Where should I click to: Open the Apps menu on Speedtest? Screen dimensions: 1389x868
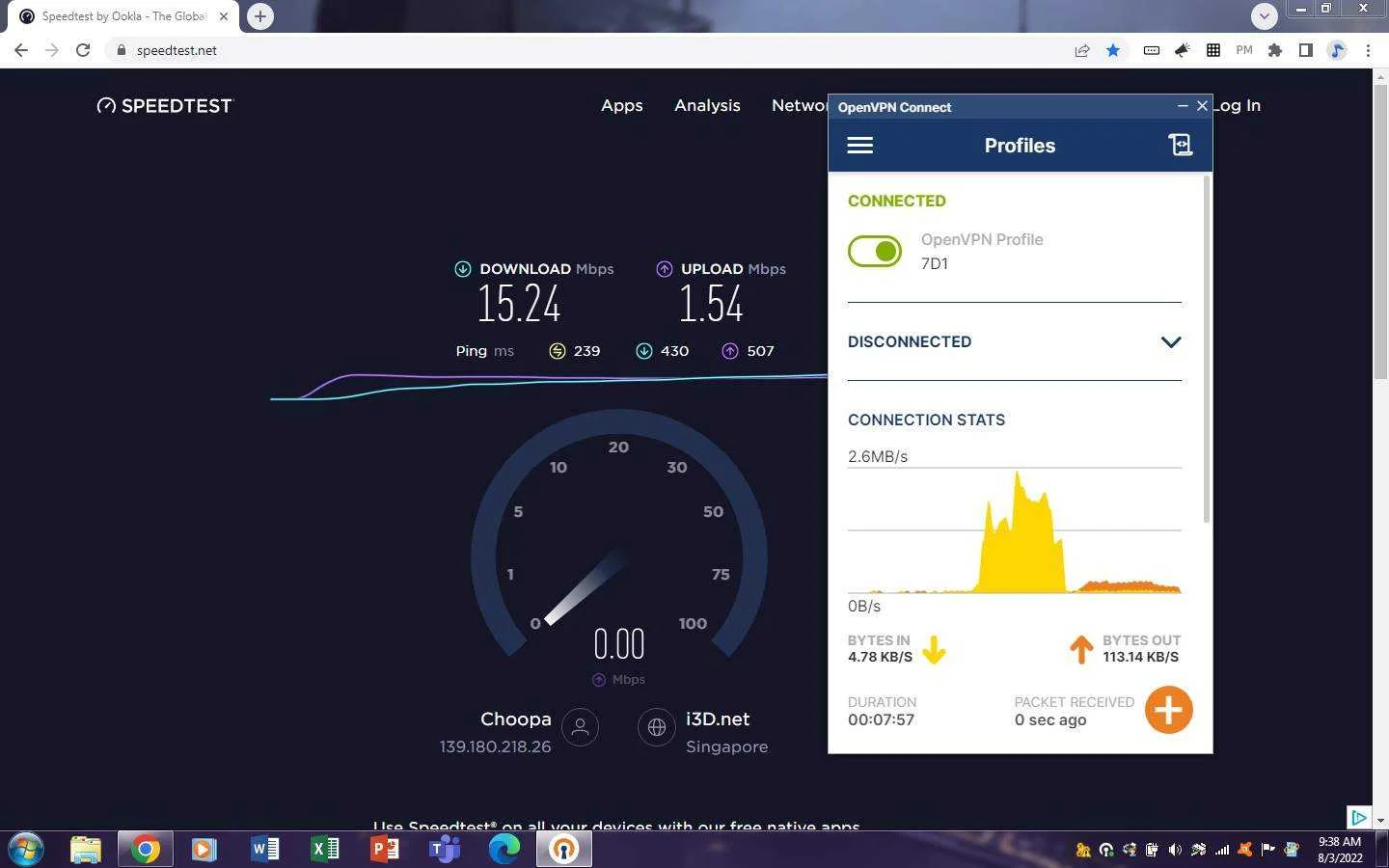(x=622, y=105)
